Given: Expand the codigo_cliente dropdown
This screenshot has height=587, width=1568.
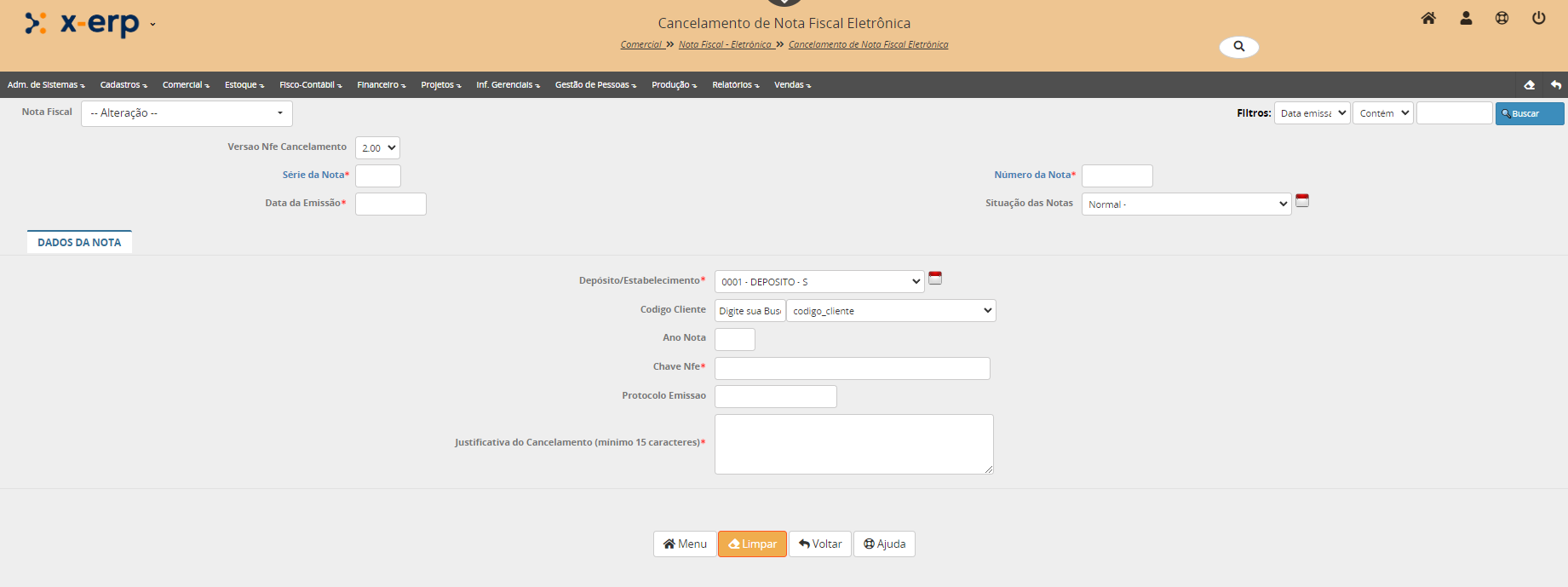Looking at the screenshot, I should click(x=891, y=311).
